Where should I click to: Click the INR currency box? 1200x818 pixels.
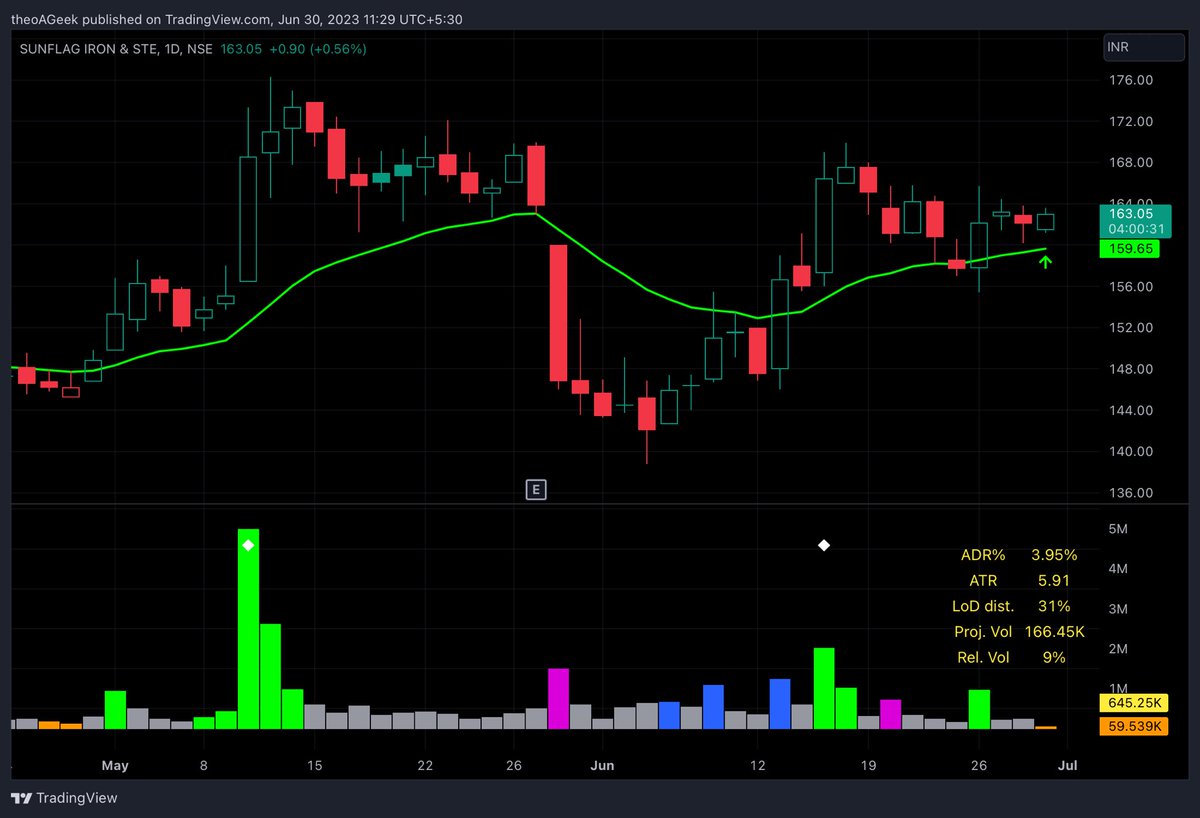pyautogui.click(x=1144, y=47)
